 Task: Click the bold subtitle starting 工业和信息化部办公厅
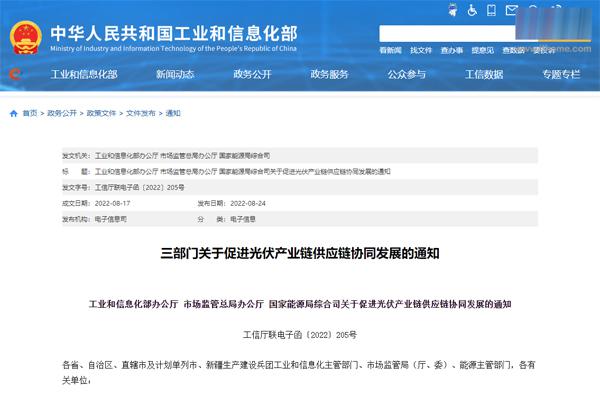coord(300,304)
